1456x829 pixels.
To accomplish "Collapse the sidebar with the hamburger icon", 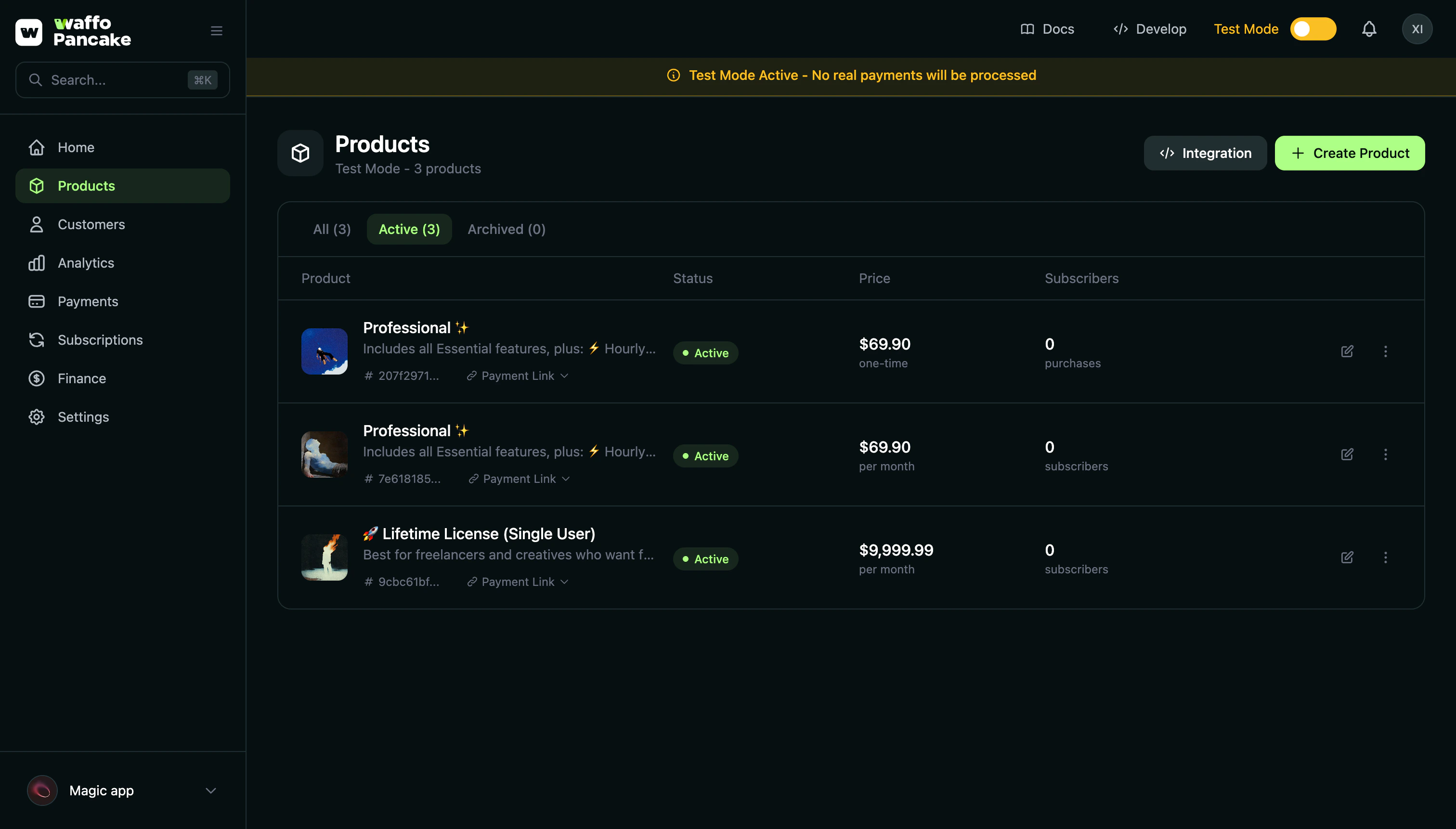I will click(x=216, y=30).
